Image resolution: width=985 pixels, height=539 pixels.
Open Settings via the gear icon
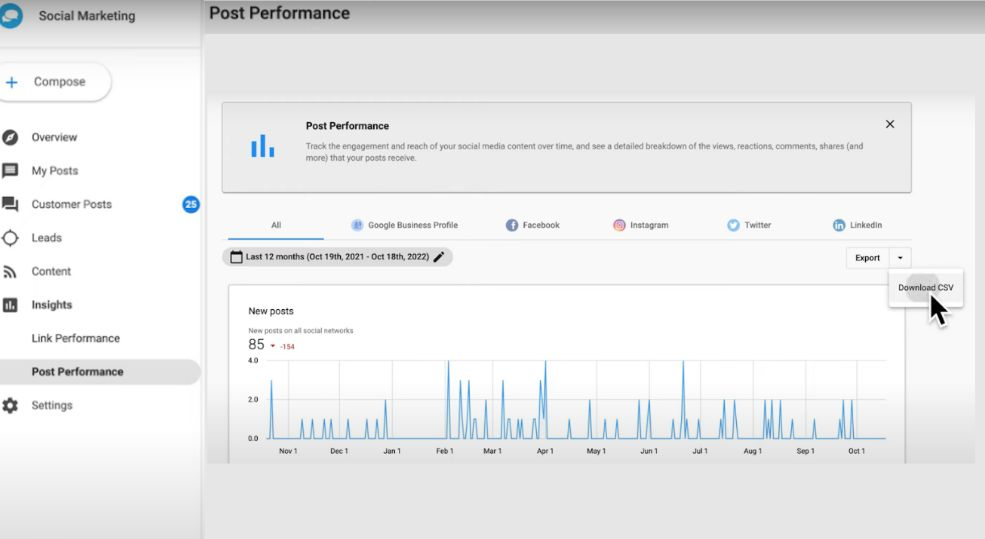[x=10, y=405]
